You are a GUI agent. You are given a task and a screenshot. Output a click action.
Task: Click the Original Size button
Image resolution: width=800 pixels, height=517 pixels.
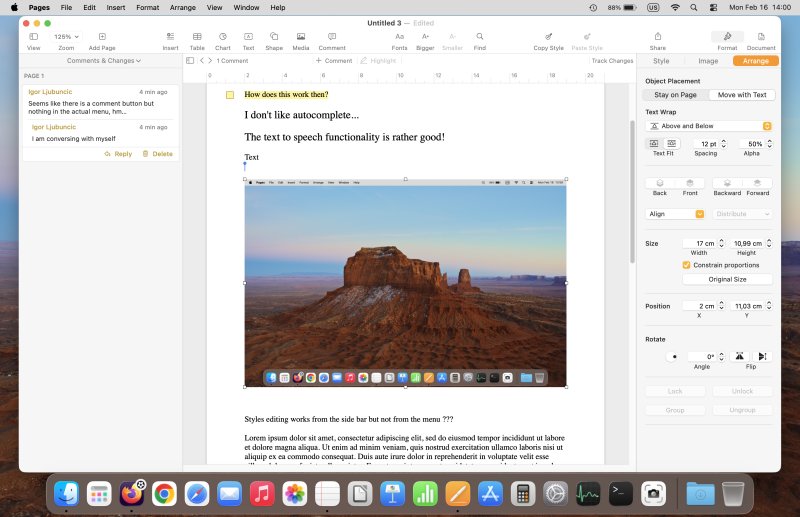(x=728, y=280)
